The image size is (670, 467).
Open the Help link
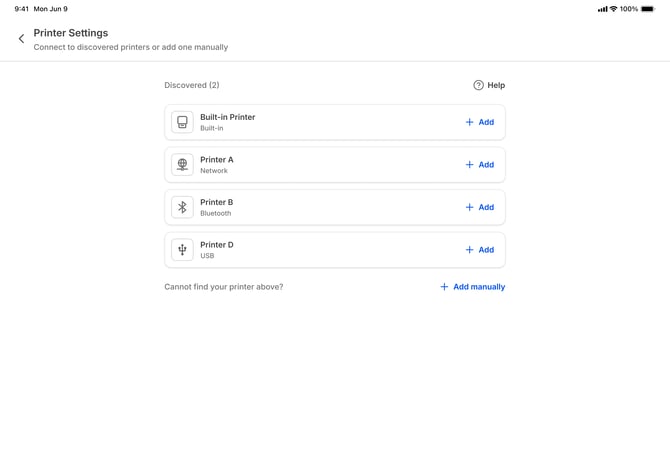click(x=496, y=85)
